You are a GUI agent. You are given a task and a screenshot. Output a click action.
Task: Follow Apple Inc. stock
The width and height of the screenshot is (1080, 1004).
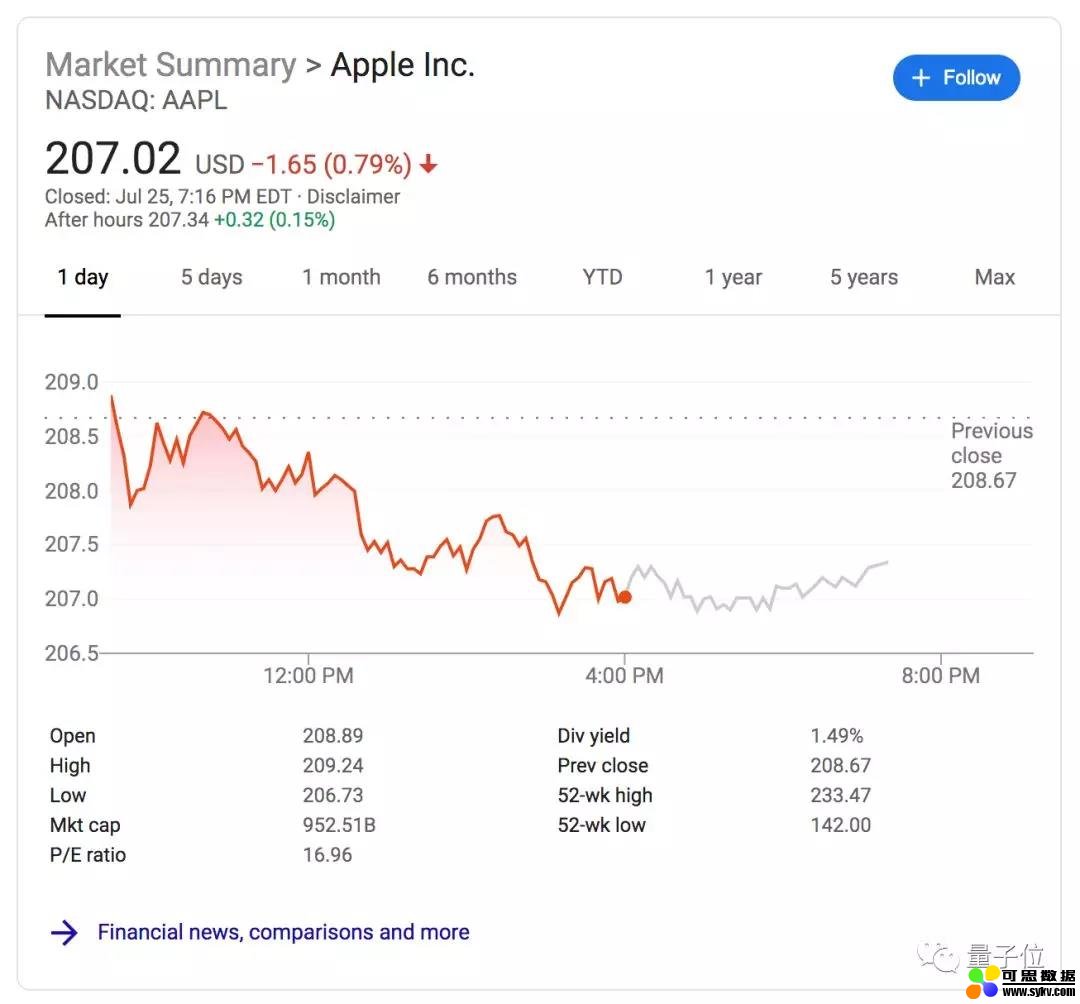point(956,78)
